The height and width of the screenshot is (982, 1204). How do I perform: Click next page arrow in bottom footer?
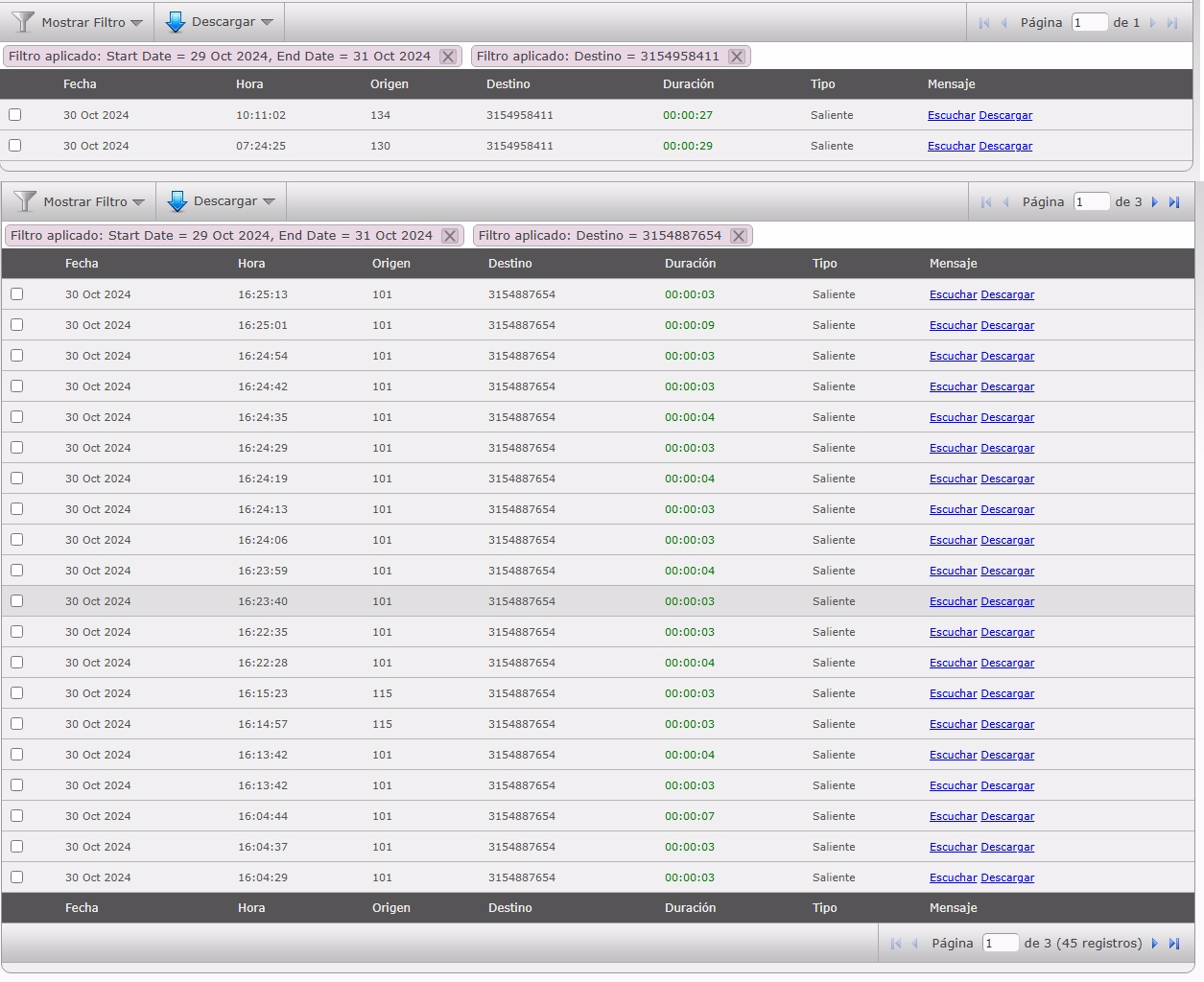[x=1154, y=944]
